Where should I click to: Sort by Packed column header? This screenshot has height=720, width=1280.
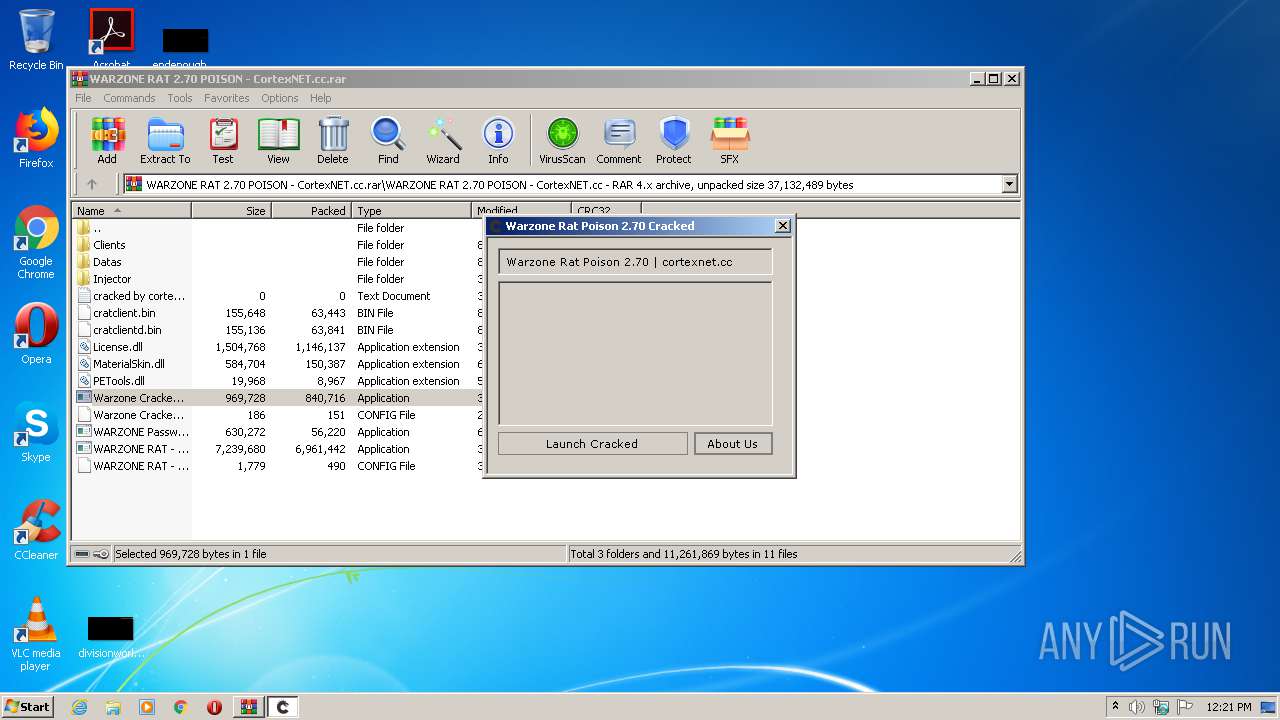(311, 211)
